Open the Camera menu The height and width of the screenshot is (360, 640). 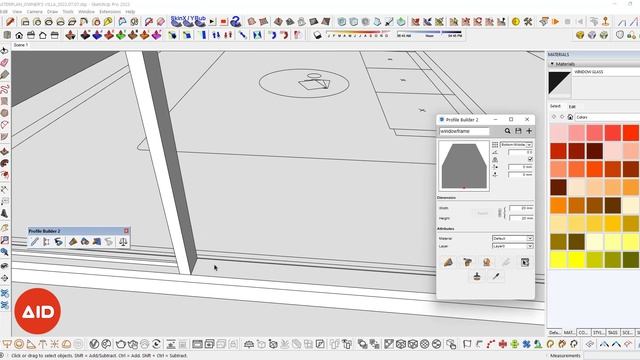pos(35,12)
